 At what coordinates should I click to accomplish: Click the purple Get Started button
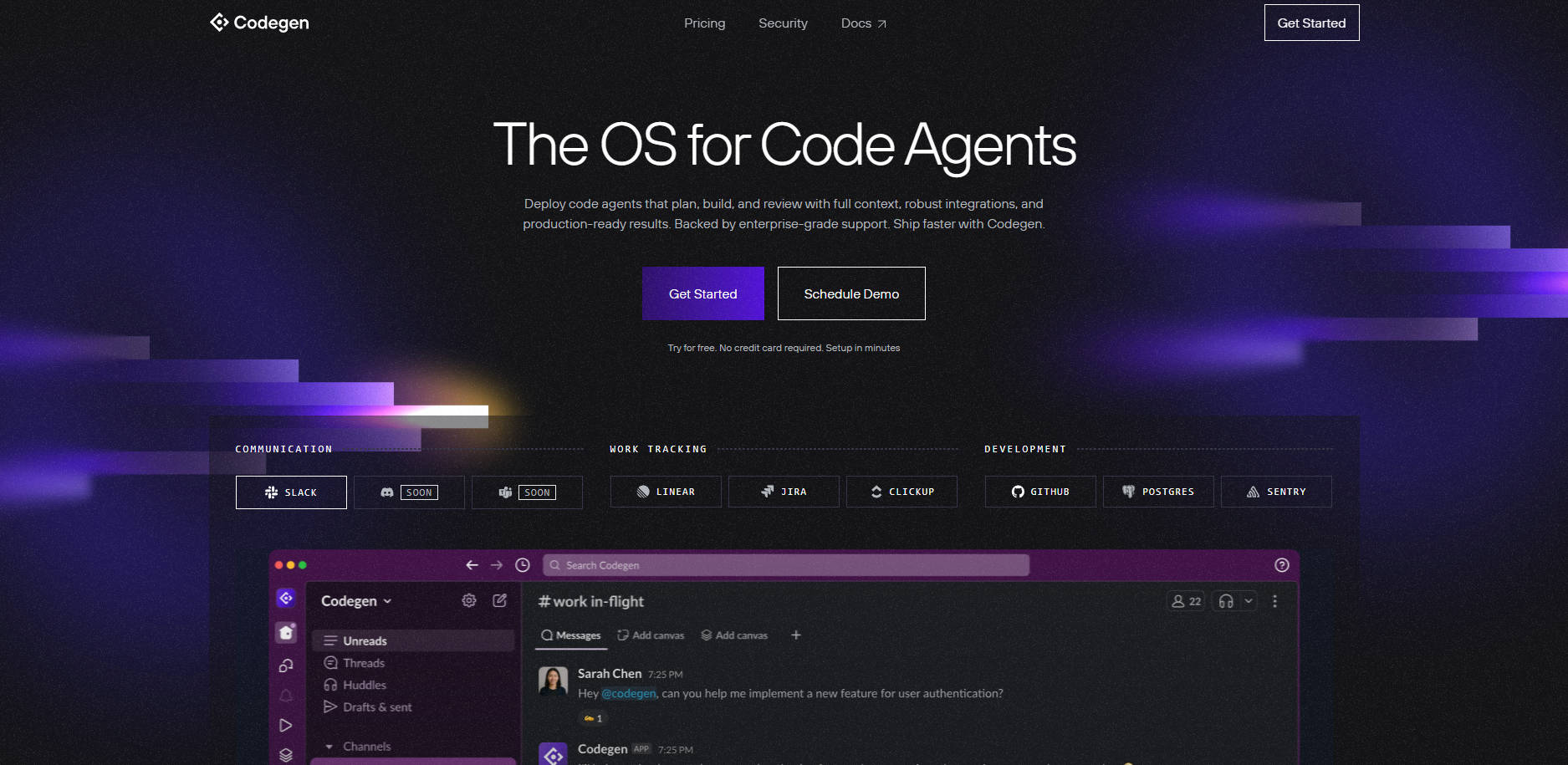click(703, 293)
